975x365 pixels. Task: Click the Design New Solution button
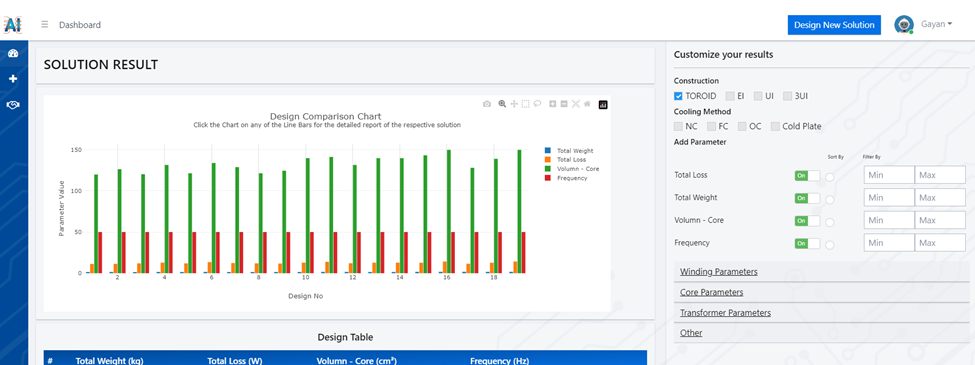point(834,25)
